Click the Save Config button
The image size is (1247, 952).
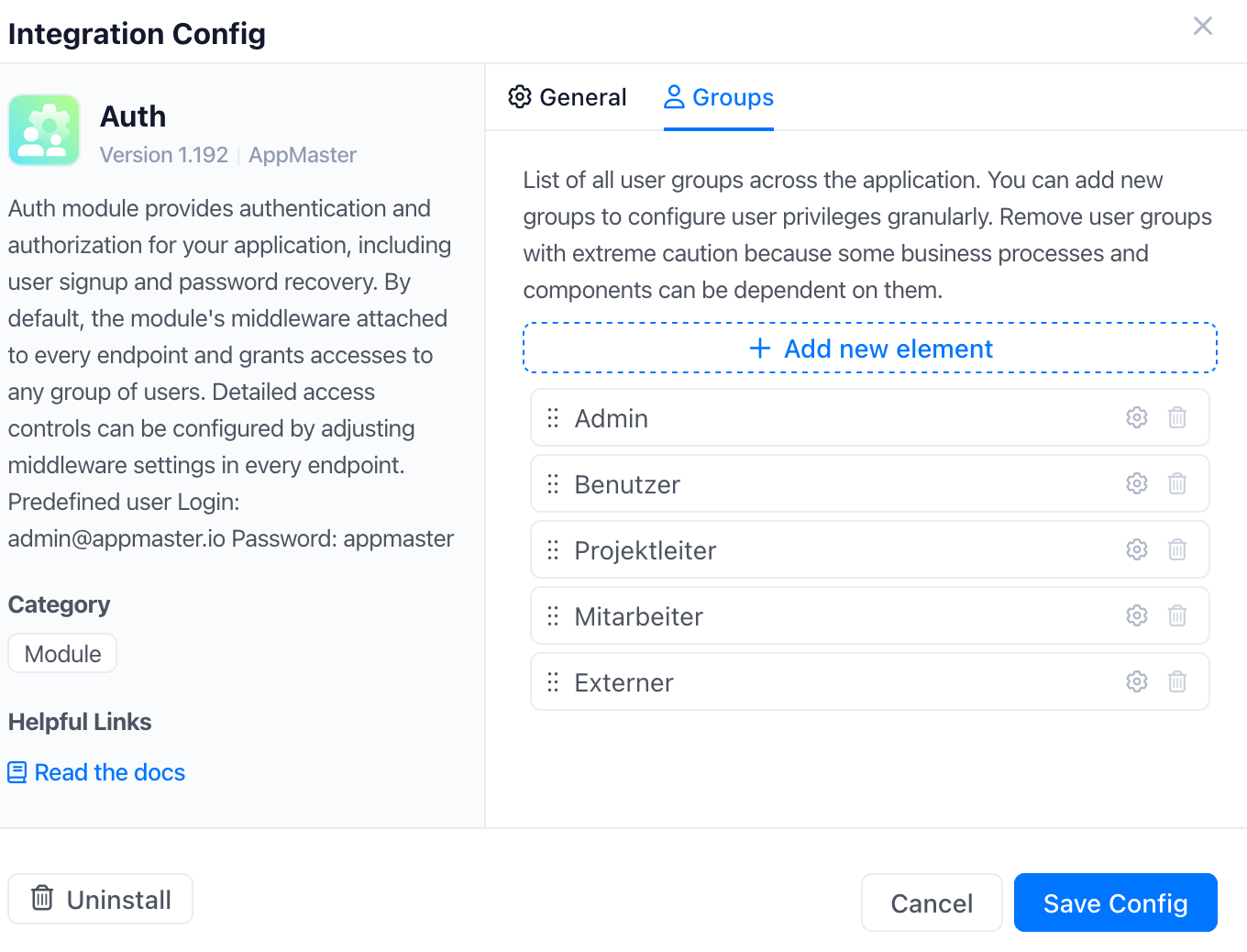(1116, 902)
